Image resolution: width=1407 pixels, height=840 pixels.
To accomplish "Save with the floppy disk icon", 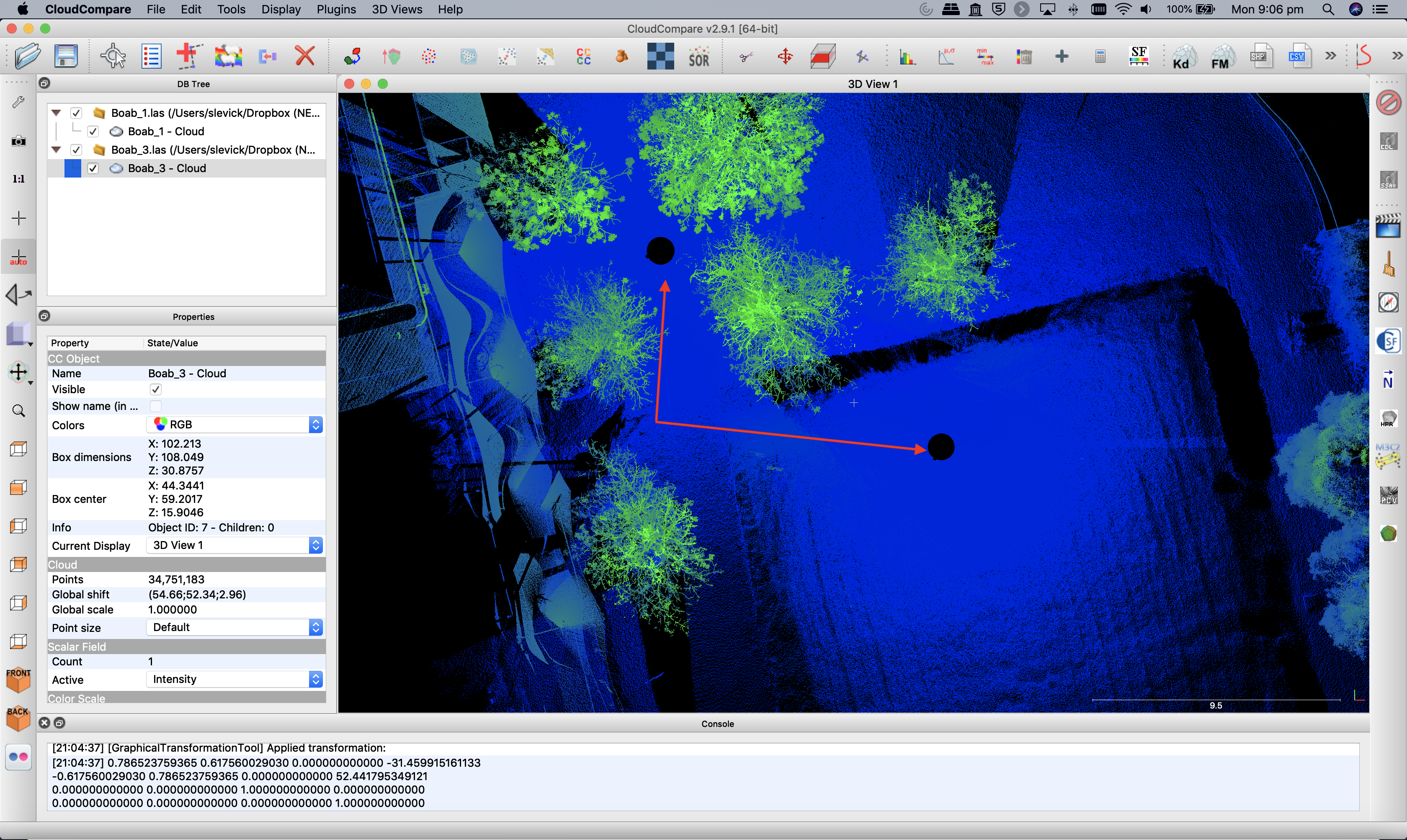I will [x=66, y=56].
